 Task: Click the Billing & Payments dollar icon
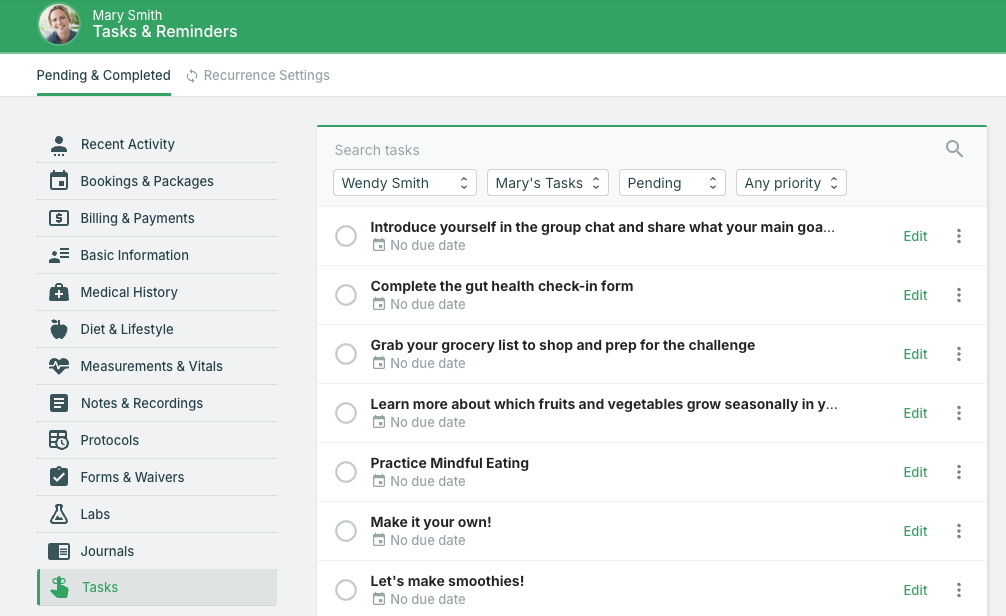pyautogui.click(x=59, y=218)
